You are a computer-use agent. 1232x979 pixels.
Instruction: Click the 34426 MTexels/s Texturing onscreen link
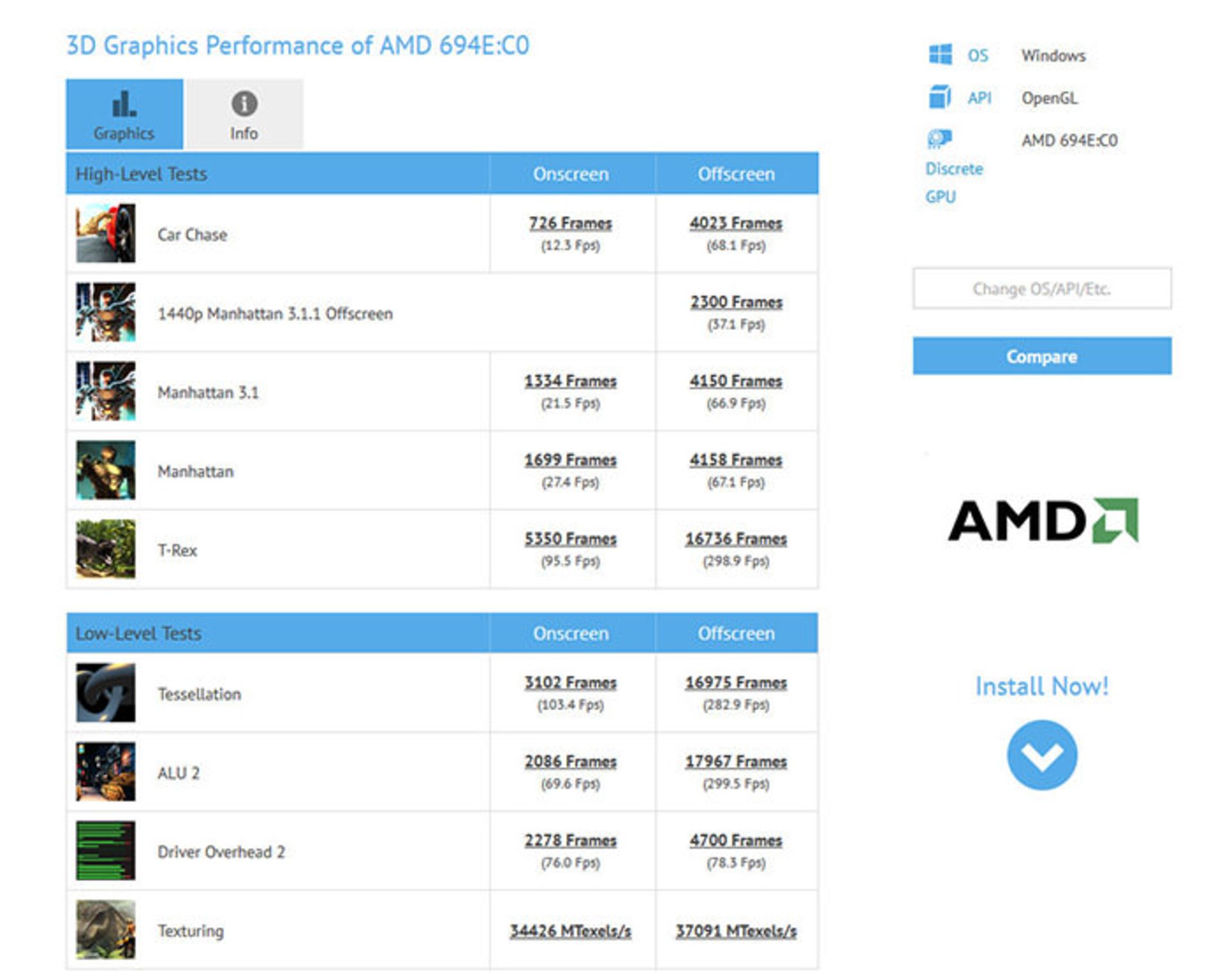[570, 931]
